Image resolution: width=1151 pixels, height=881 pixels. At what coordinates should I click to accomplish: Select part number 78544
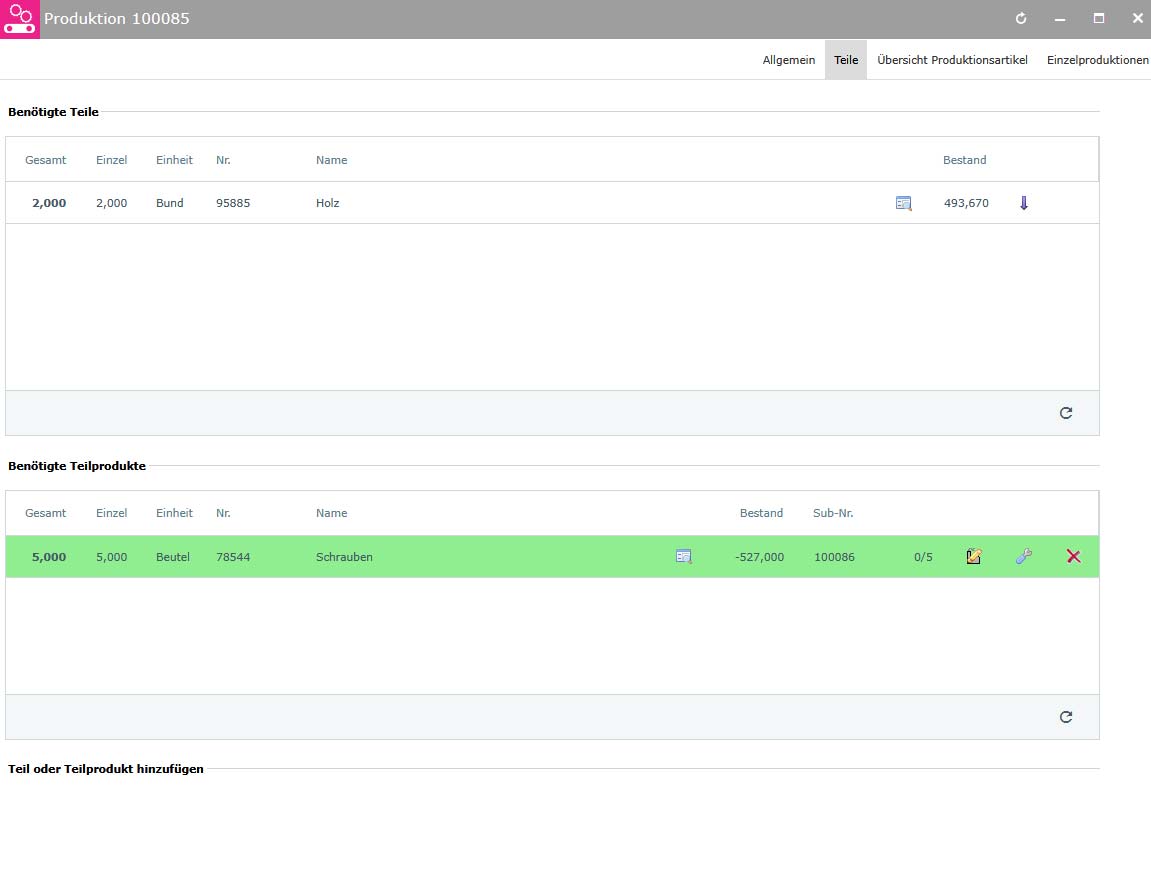pos(233,557)
